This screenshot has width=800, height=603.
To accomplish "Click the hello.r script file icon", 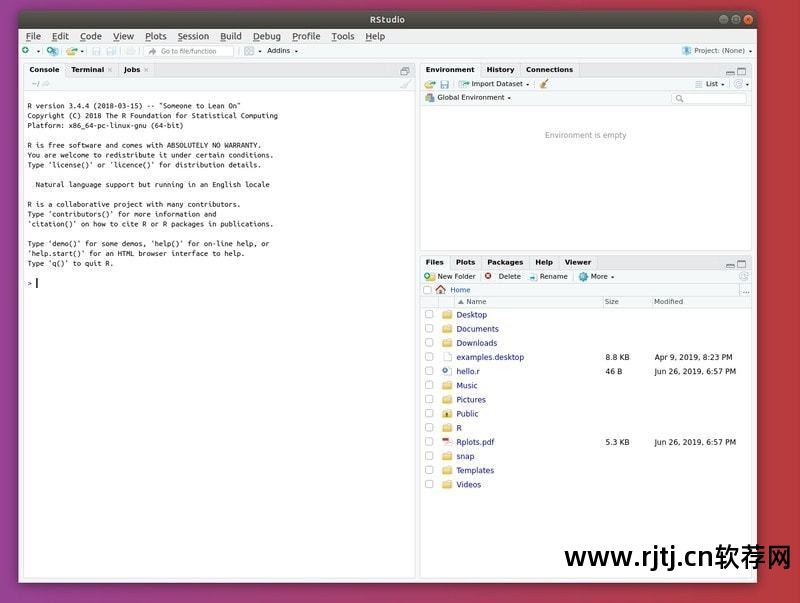I will pos(447,371).
